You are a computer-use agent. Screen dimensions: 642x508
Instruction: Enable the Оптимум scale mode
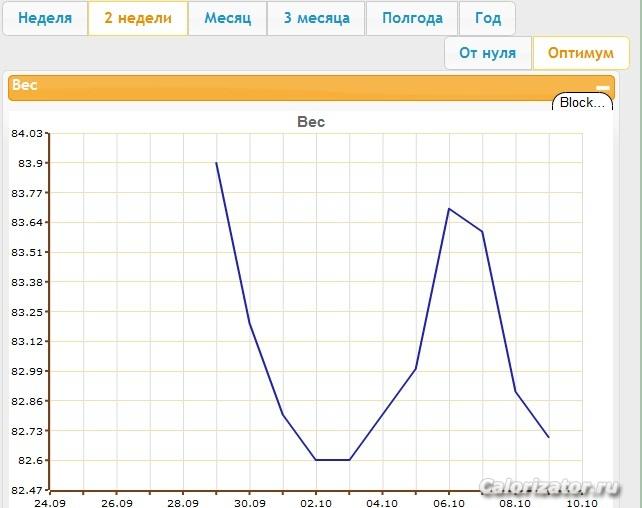pyautogui.click(x=580, y=53)
